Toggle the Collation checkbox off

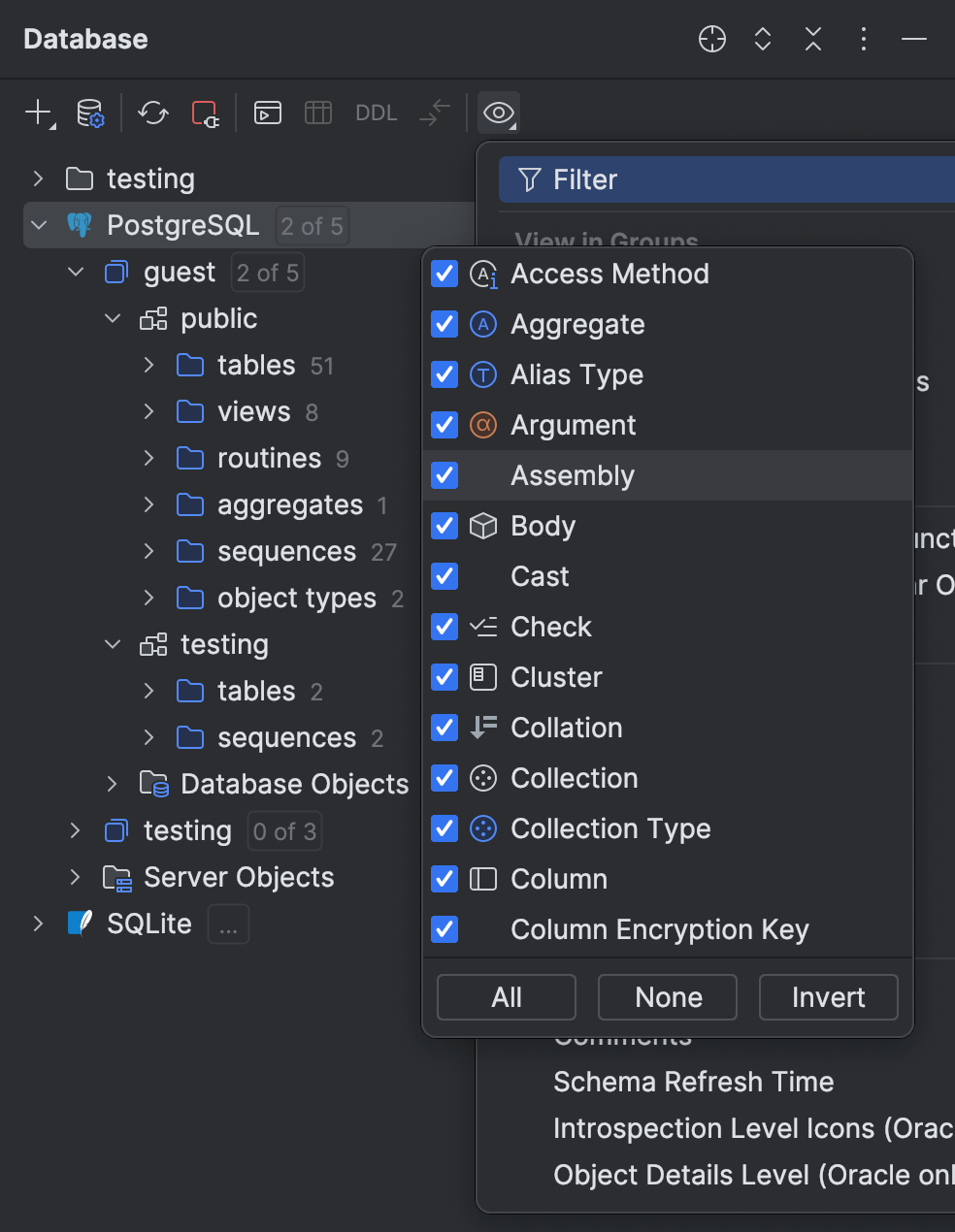[x=444, y=728]
